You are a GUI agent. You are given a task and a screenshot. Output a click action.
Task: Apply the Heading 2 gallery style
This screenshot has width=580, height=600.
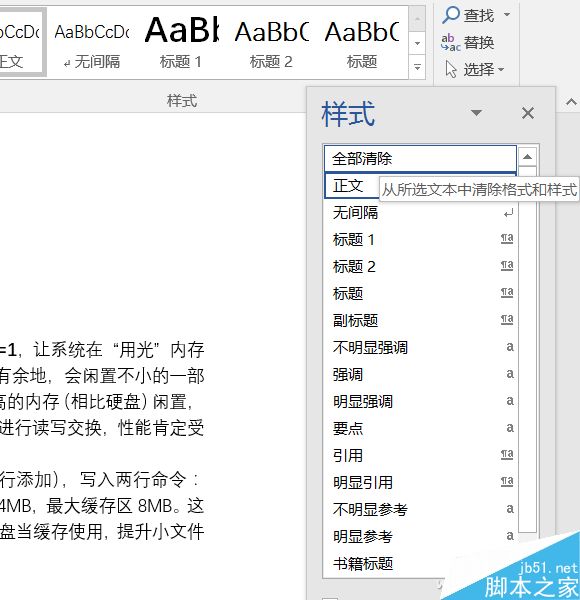click(x=271, y=43)
